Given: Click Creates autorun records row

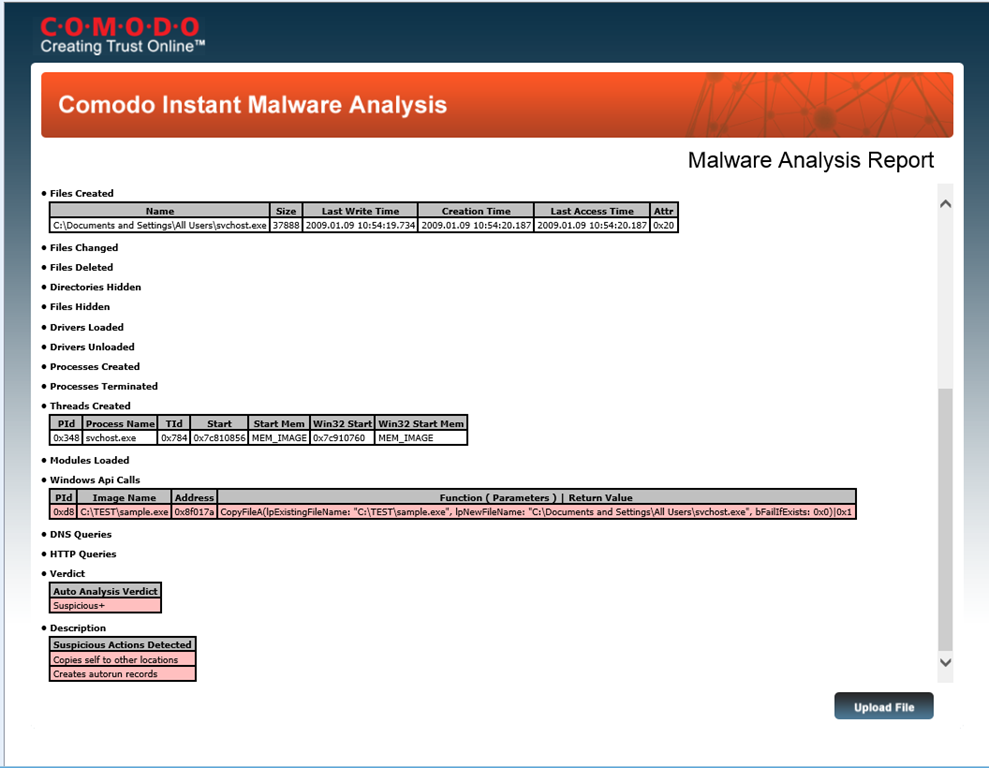Looking at the screenshot, I should pyautogui.click(x=122, y=673).
